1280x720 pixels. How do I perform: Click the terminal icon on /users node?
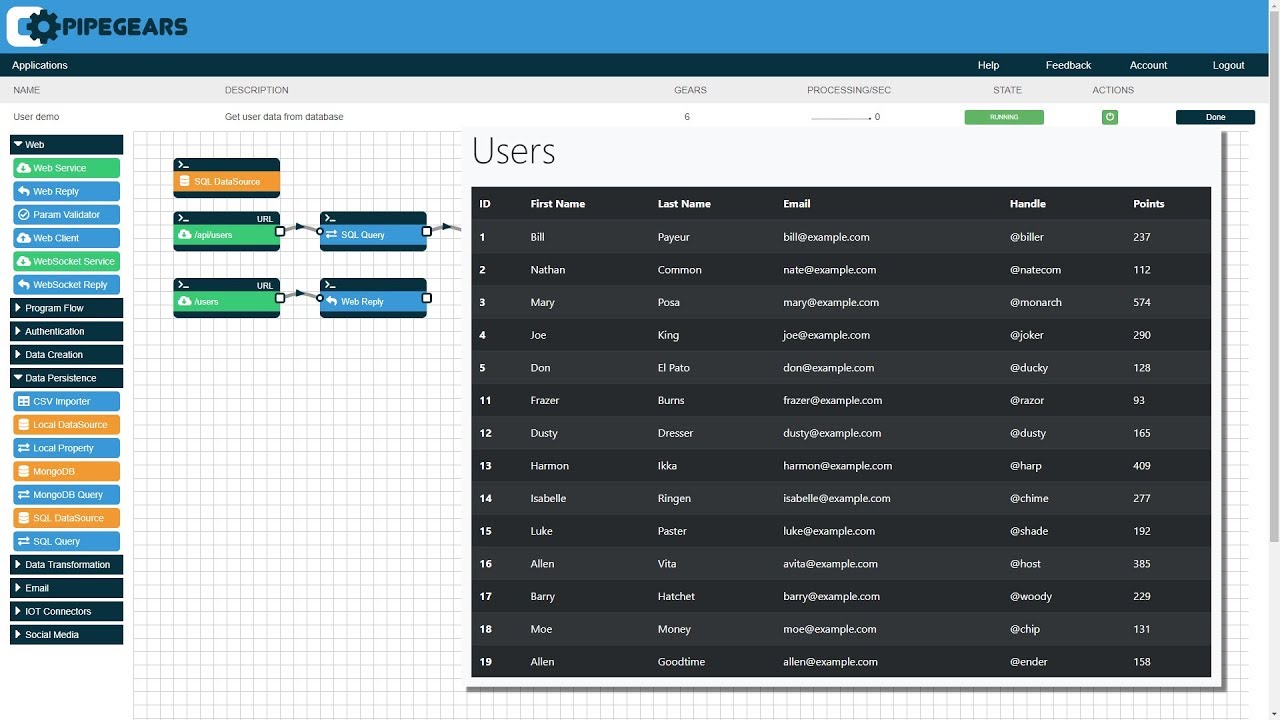pos(183,285)
